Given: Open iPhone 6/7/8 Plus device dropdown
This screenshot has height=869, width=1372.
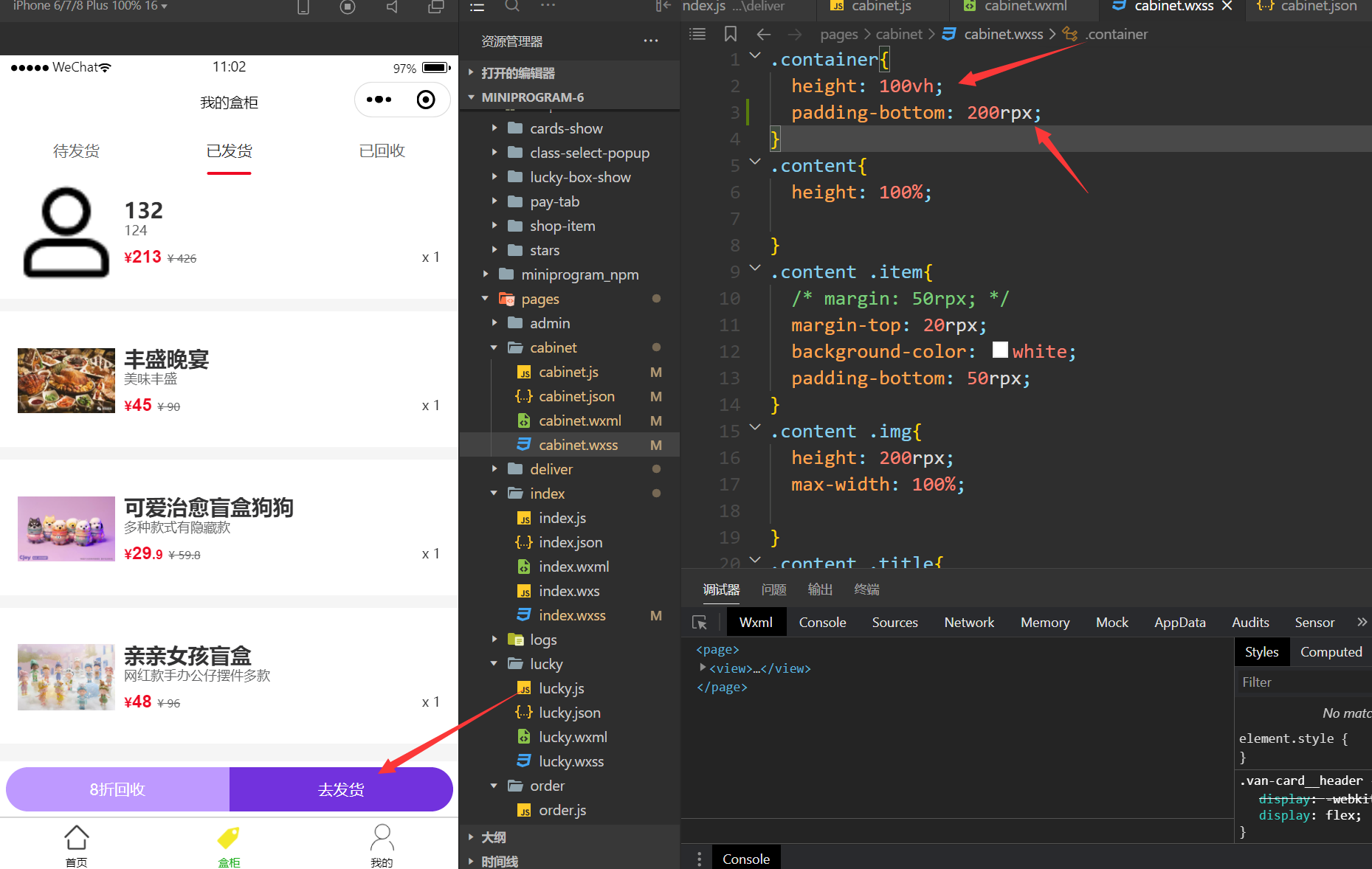Looking at the screenshot, I should click(90, 6).
